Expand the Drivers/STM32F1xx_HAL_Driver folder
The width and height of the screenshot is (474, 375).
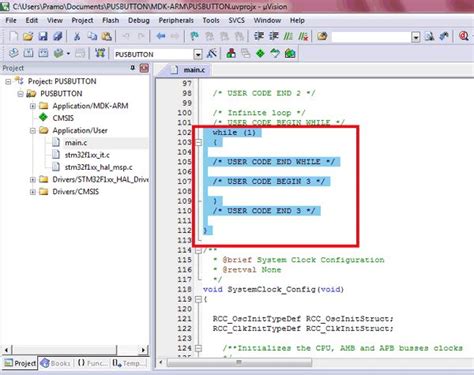click(33, 180)
